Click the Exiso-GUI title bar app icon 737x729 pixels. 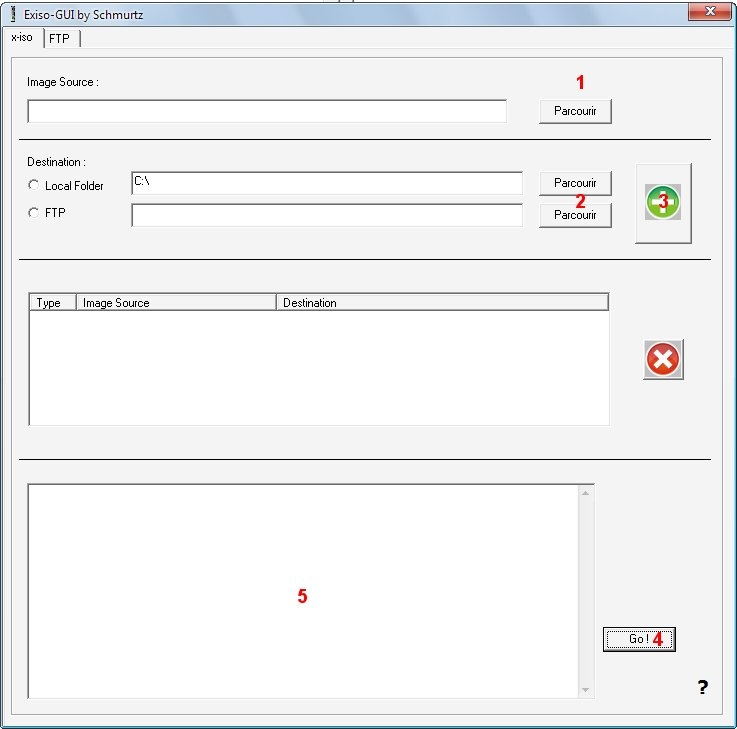(x=13, y=14)
